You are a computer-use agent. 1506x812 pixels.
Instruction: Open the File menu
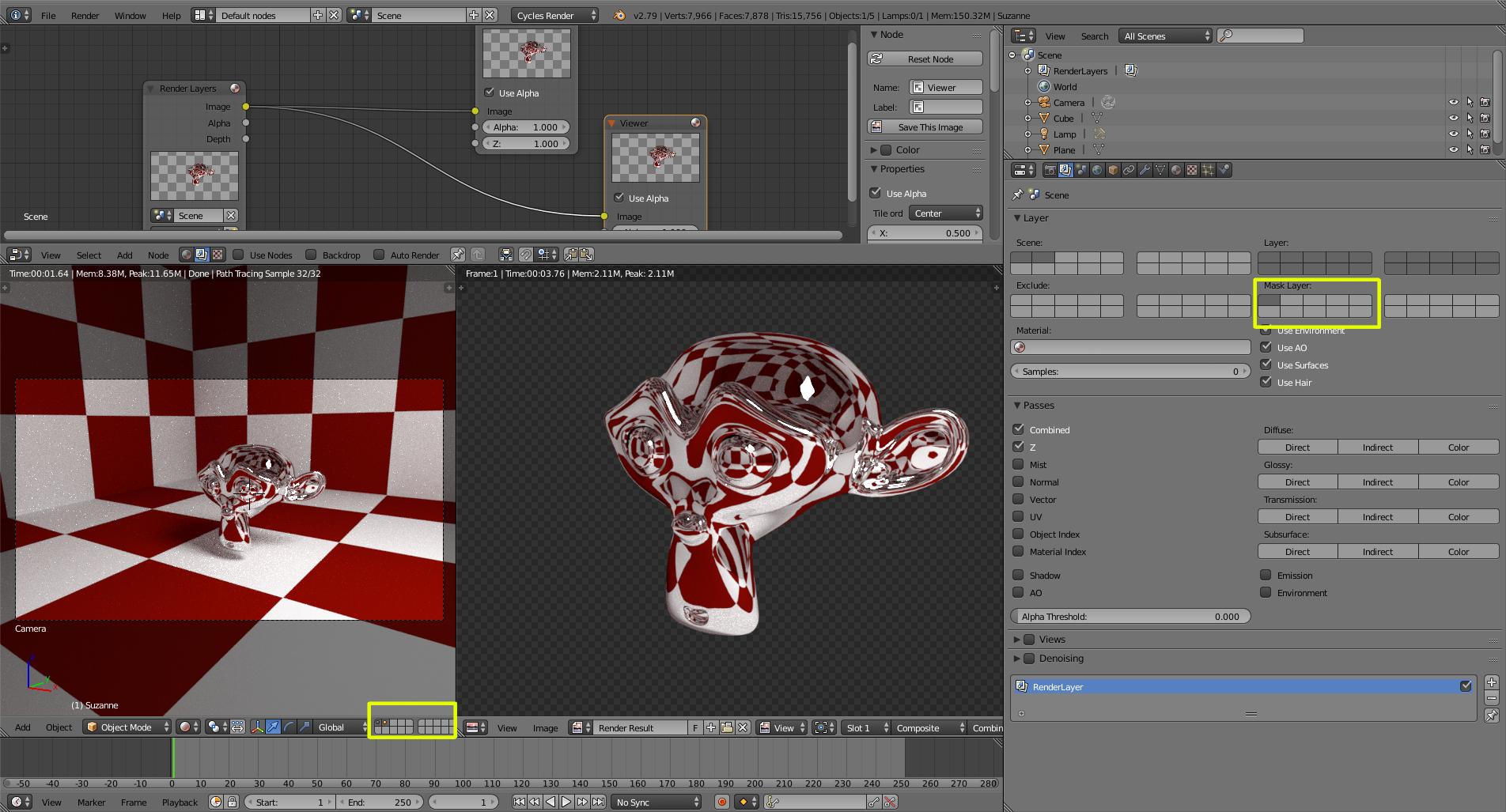[x=48, y=15]
